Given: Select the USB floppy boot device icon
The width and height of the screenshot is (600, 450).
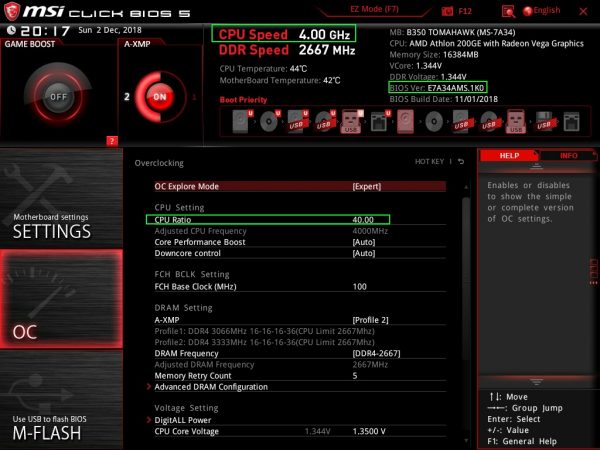Looking at the screenshot, I should click(x=544, y=121).
